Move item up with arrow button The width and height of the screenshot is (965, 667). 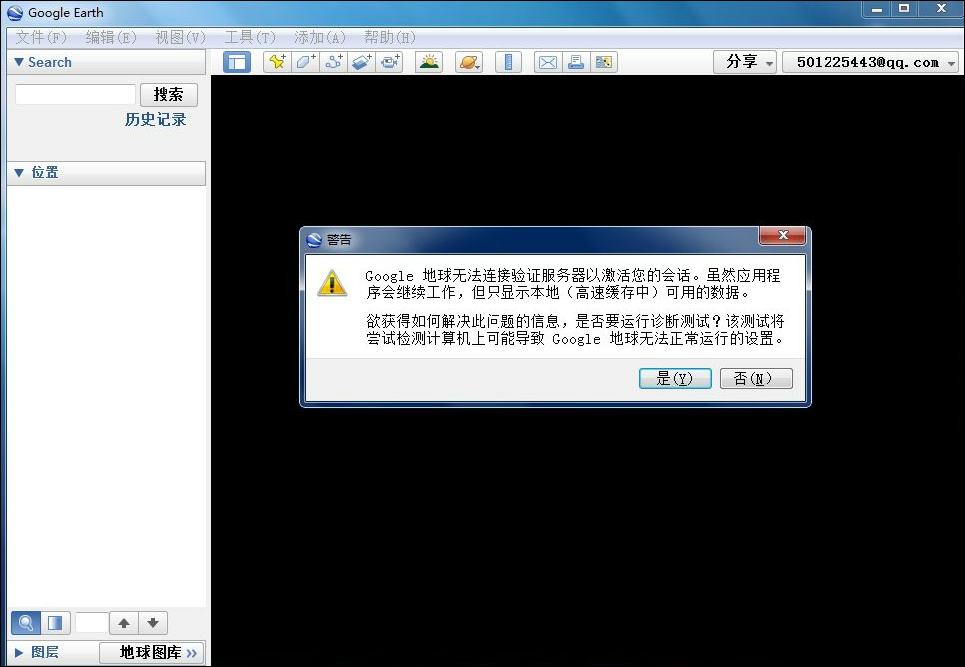(x=124, y=623)
